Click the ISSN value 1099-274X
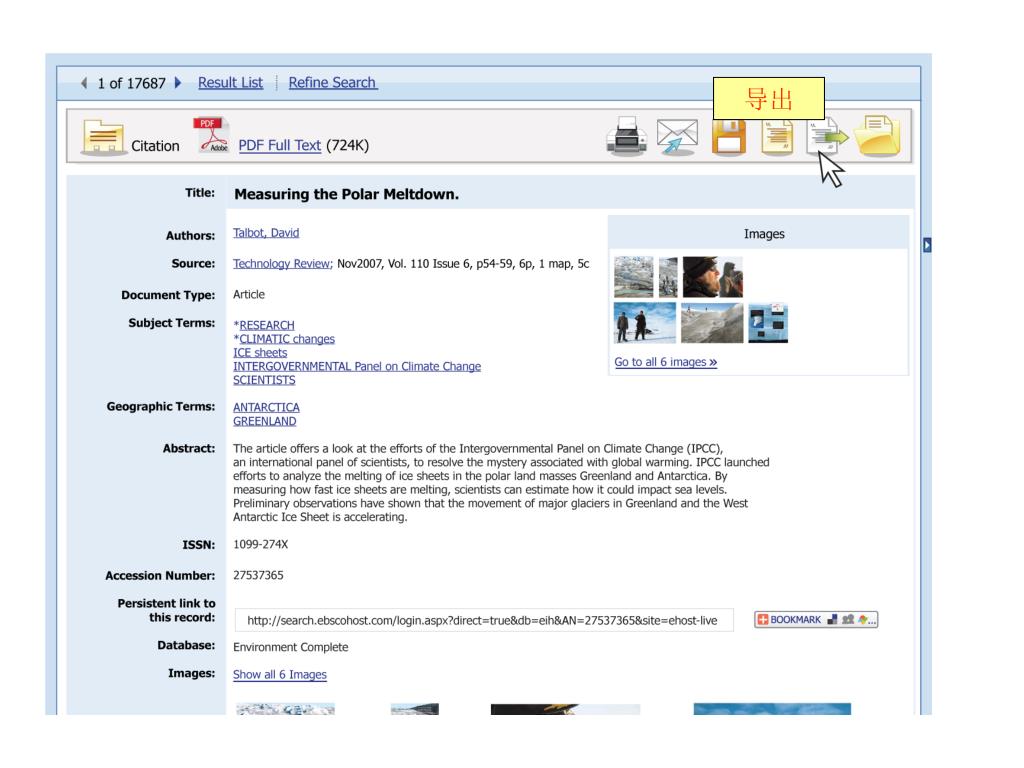 click(261, 544)
